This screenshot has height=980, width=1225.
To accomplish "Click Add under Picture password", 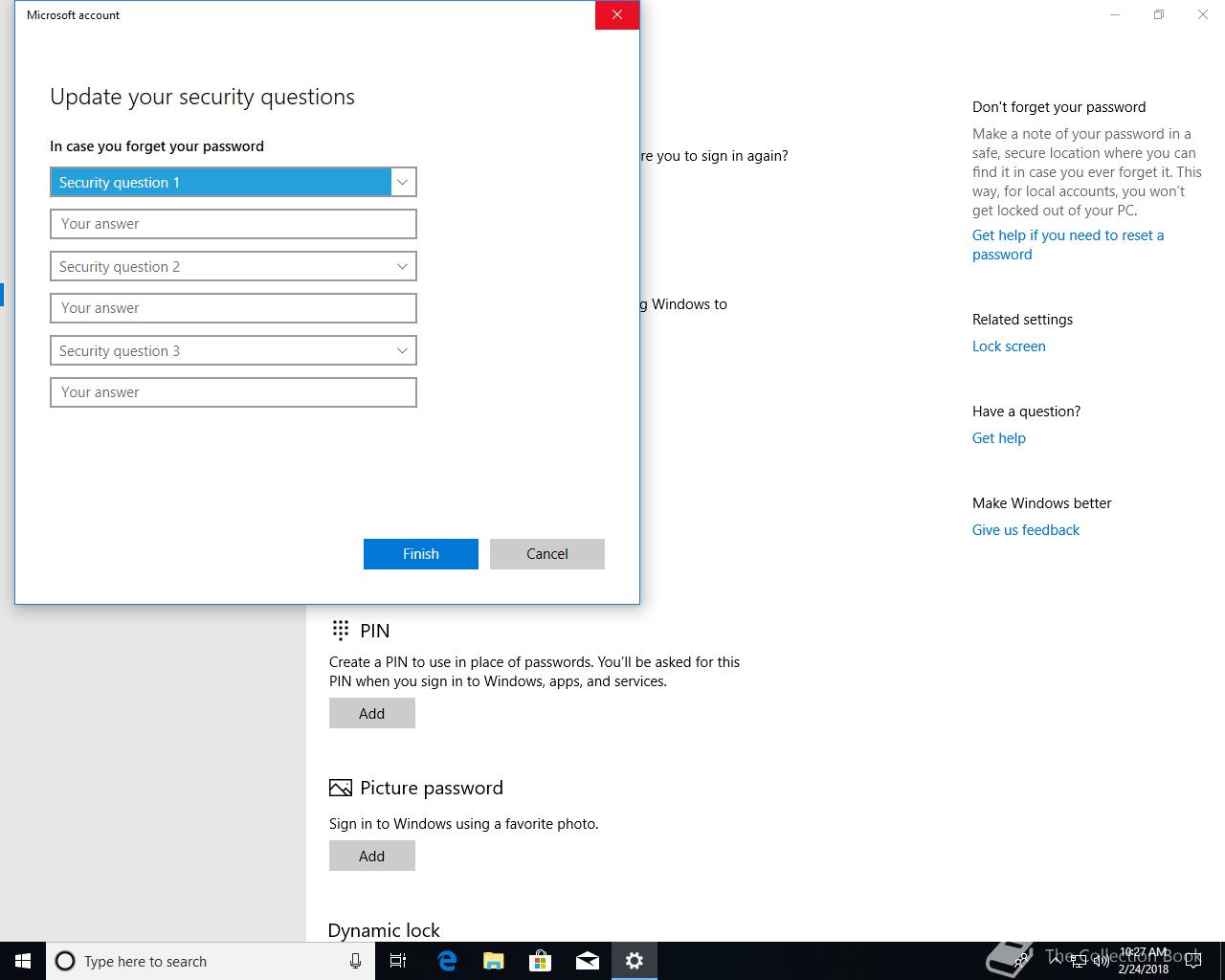I will tap(372, 856).
